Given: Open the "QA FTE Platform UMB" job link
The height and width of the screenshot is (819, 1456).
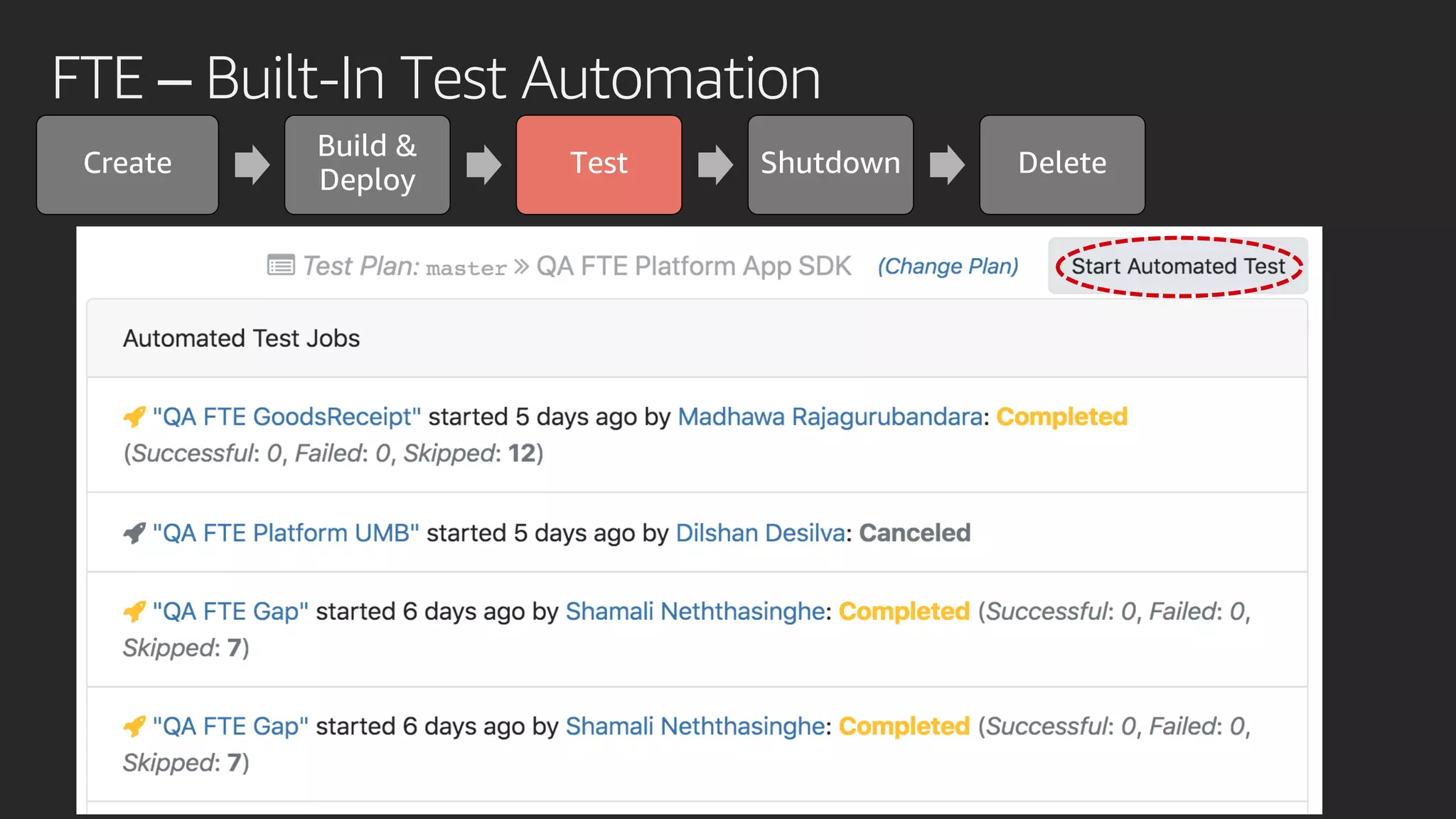Looking at the screenshot, I should [286, 533].
